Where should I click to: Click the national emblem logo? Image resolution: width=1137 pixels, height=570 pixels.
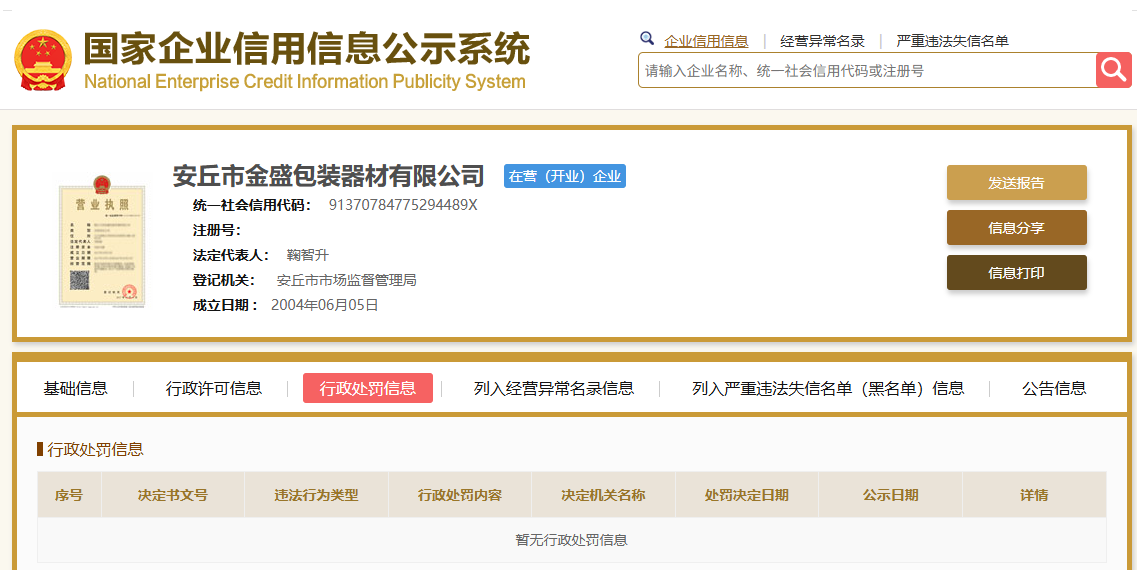[x=43, y=60]
